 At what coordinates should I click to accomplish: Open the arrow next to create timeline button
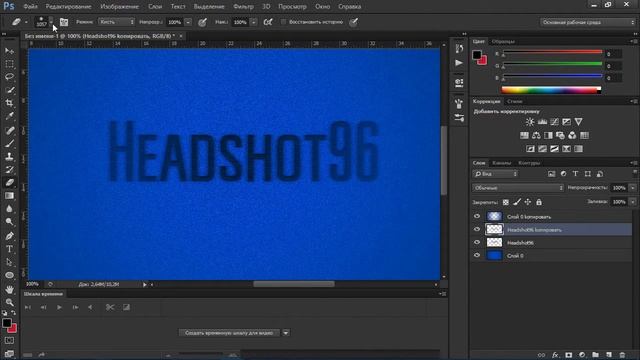[x=286, y=333]
